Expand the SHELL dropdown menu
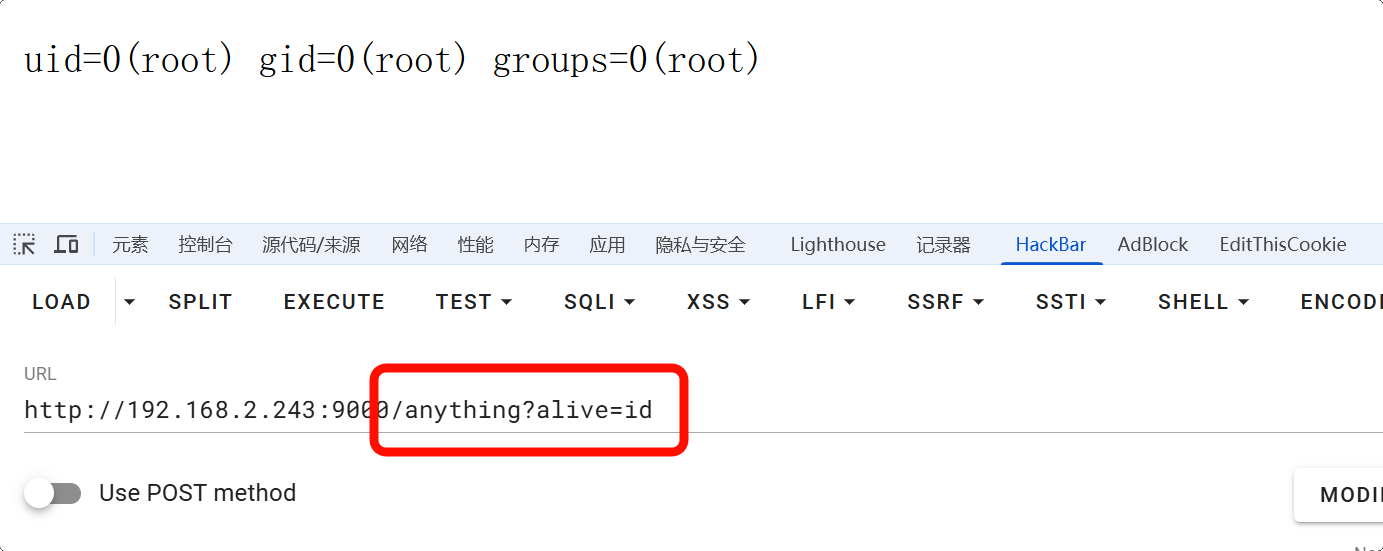This screenshot has width=1383, height=551. click(x=1203, y=302)
